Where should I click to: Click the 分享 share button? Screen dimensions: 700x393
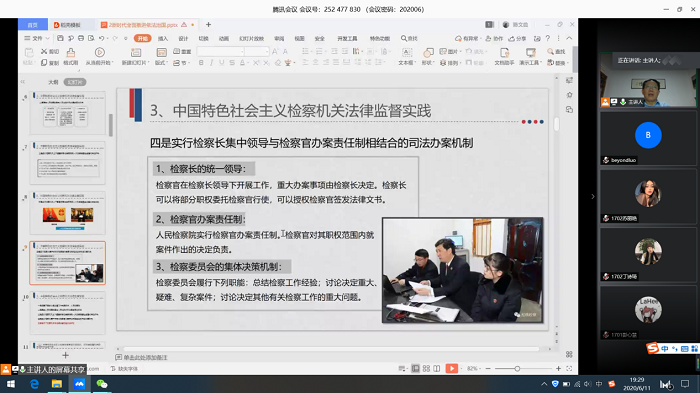[x=517, y=38]
